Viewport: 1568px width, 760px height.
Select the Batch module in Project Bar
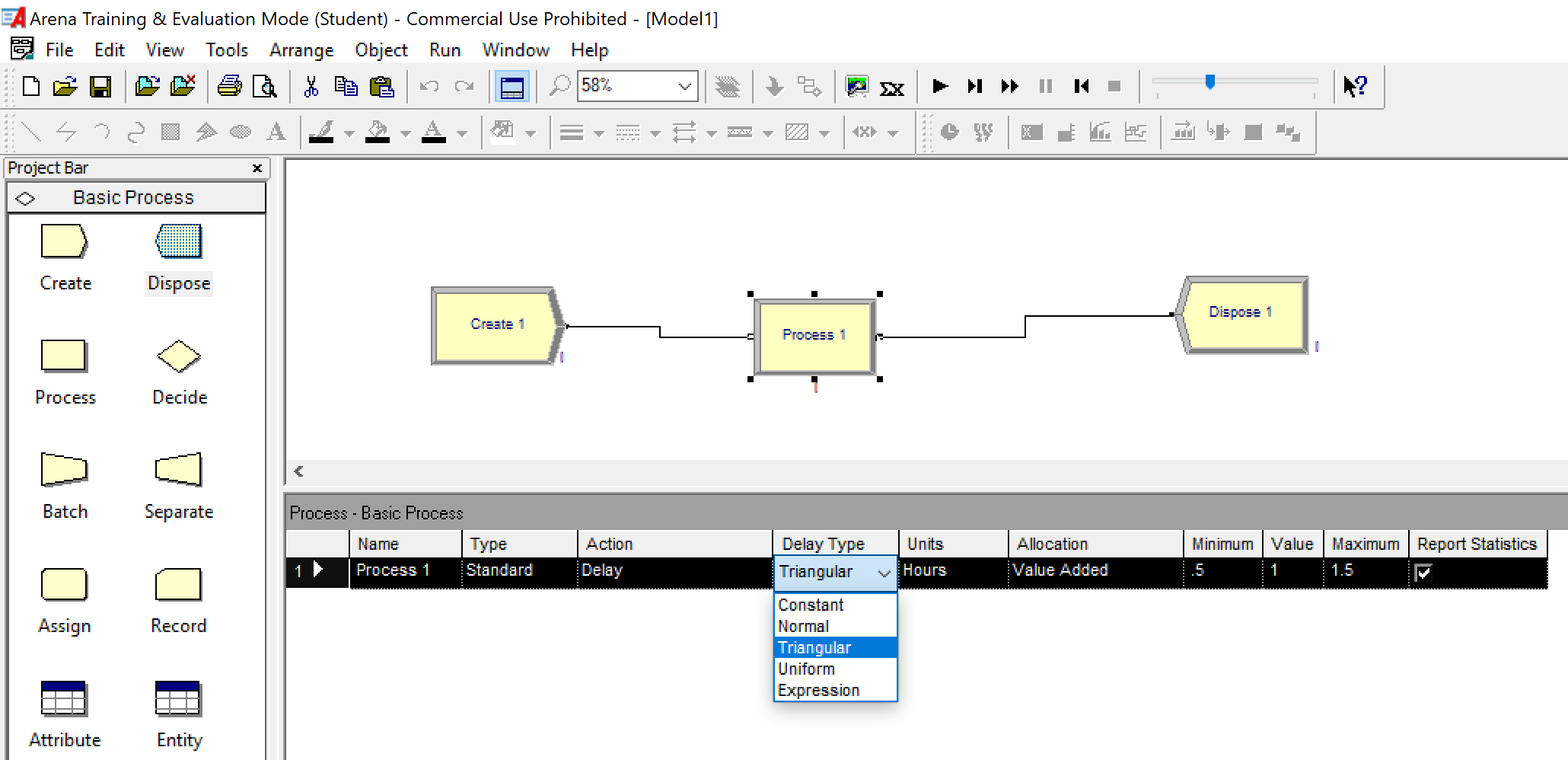point(65,487)
